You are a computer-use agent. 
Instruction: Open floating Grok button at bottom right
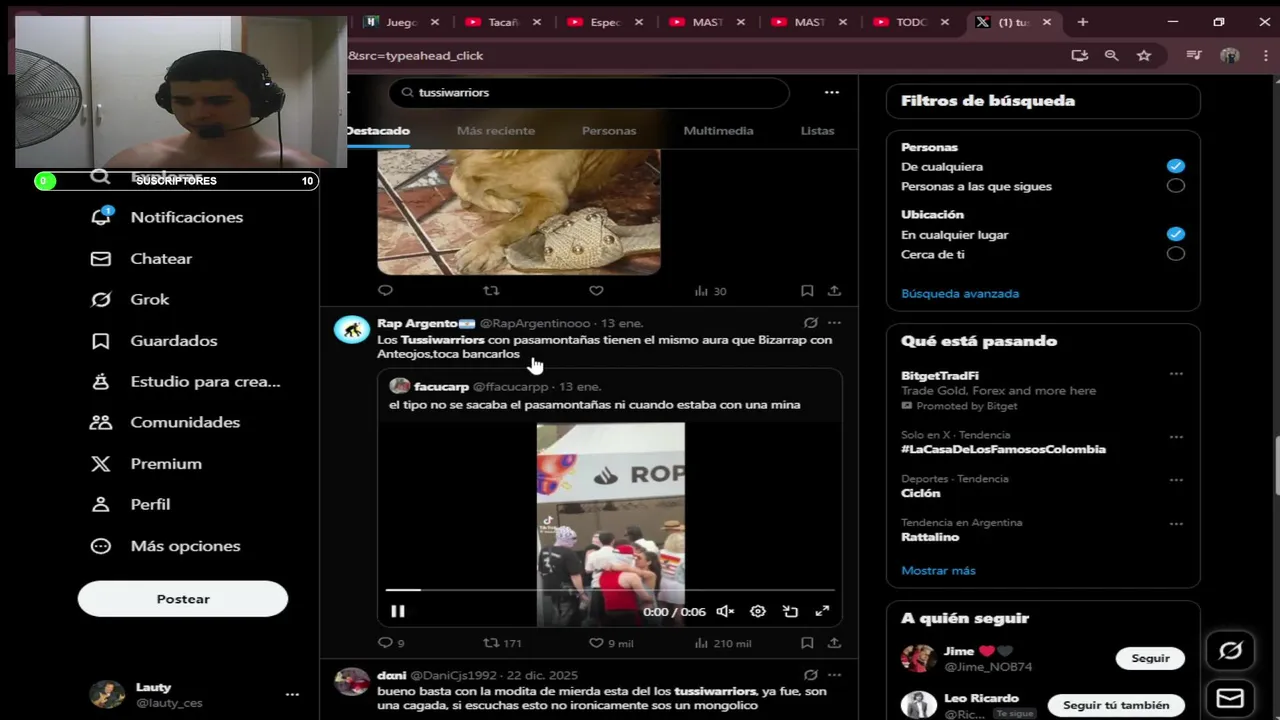1230,651
